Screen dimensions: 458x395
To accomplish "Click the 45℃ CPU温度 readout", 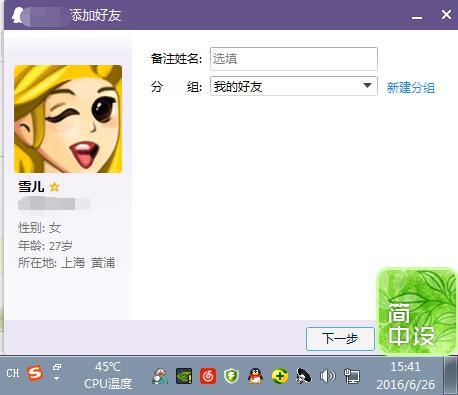I will coord(108,375).
